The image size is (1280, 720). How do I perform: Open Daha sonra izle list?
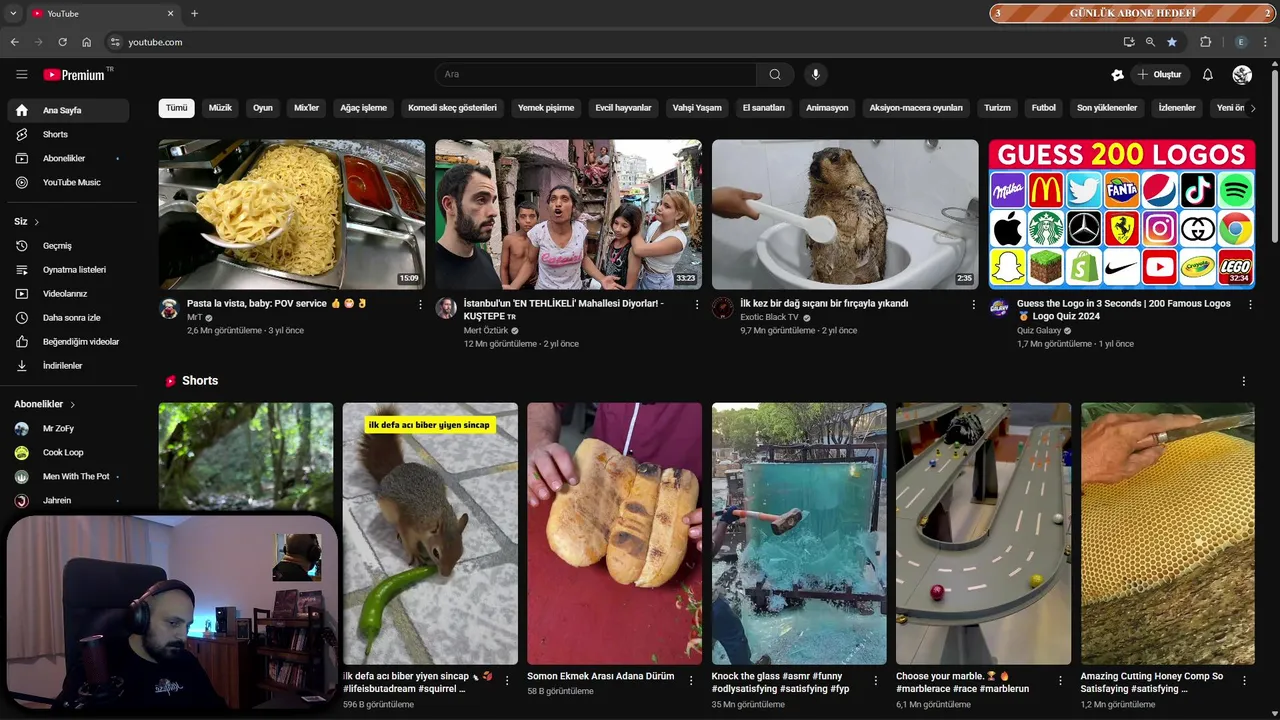pyautogui.click(x=67, y=318)
